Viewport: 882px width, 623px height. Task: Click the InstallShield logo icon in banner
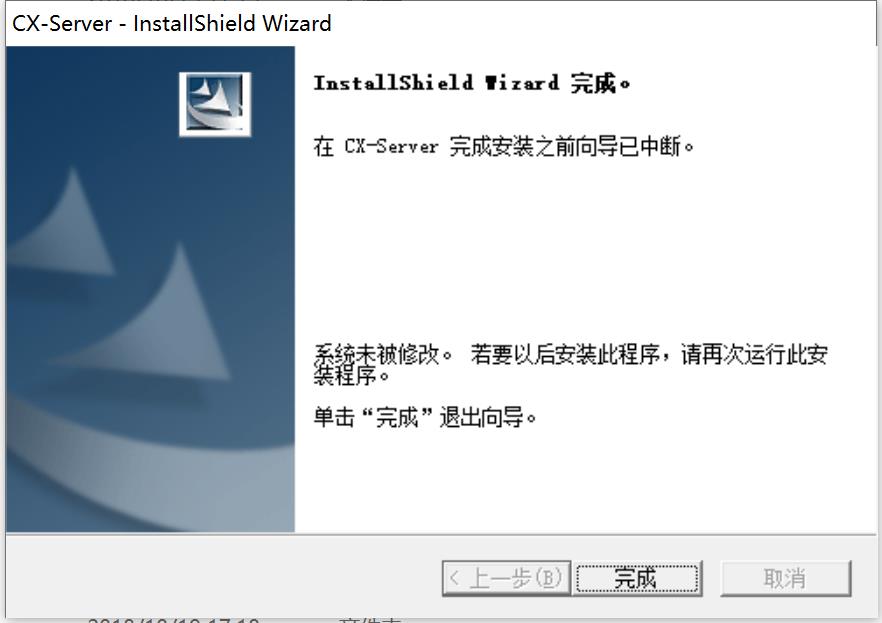(x=215, y=104)
